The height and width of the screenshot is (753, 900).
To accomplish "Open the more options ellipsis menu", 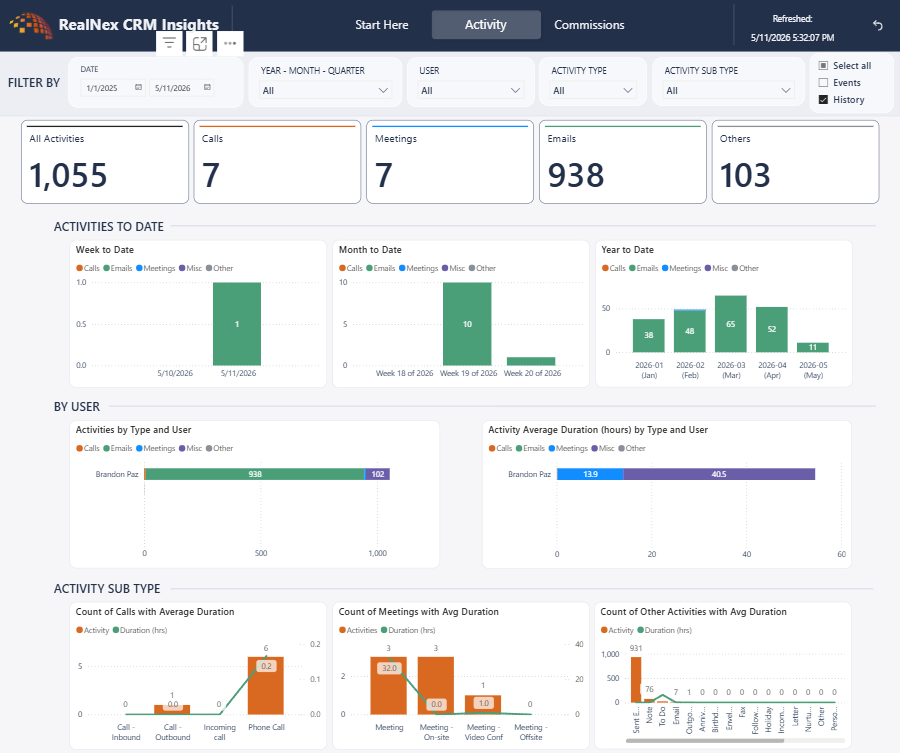I will (230, 43).
